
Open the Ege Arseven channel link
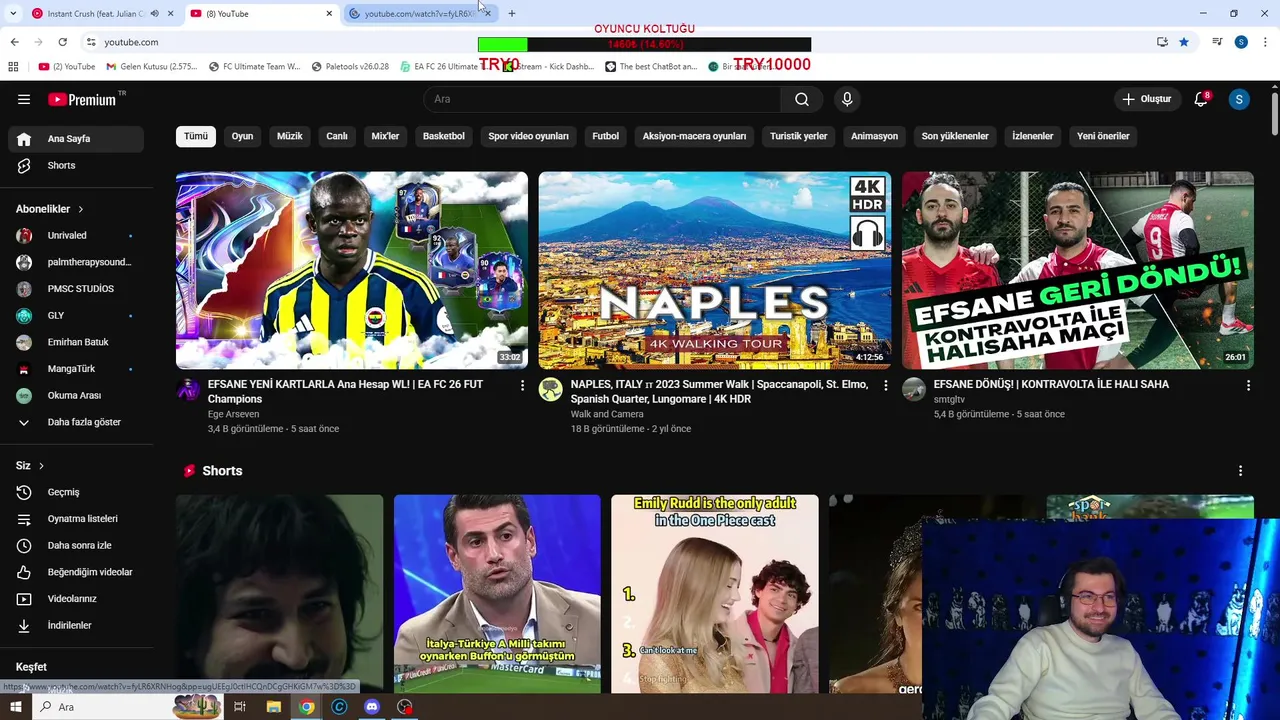point(233,414)
